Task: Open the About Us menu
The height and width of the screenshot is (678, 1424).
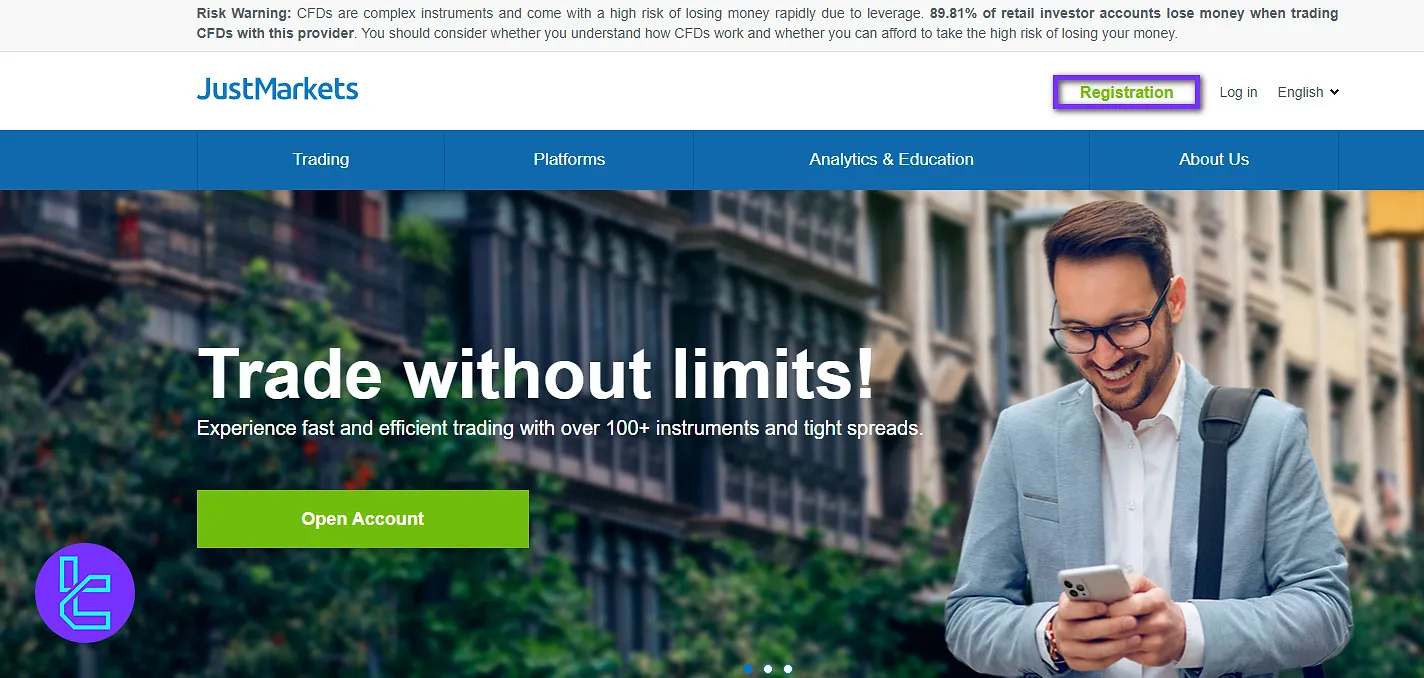Action: coord(1214,159)
